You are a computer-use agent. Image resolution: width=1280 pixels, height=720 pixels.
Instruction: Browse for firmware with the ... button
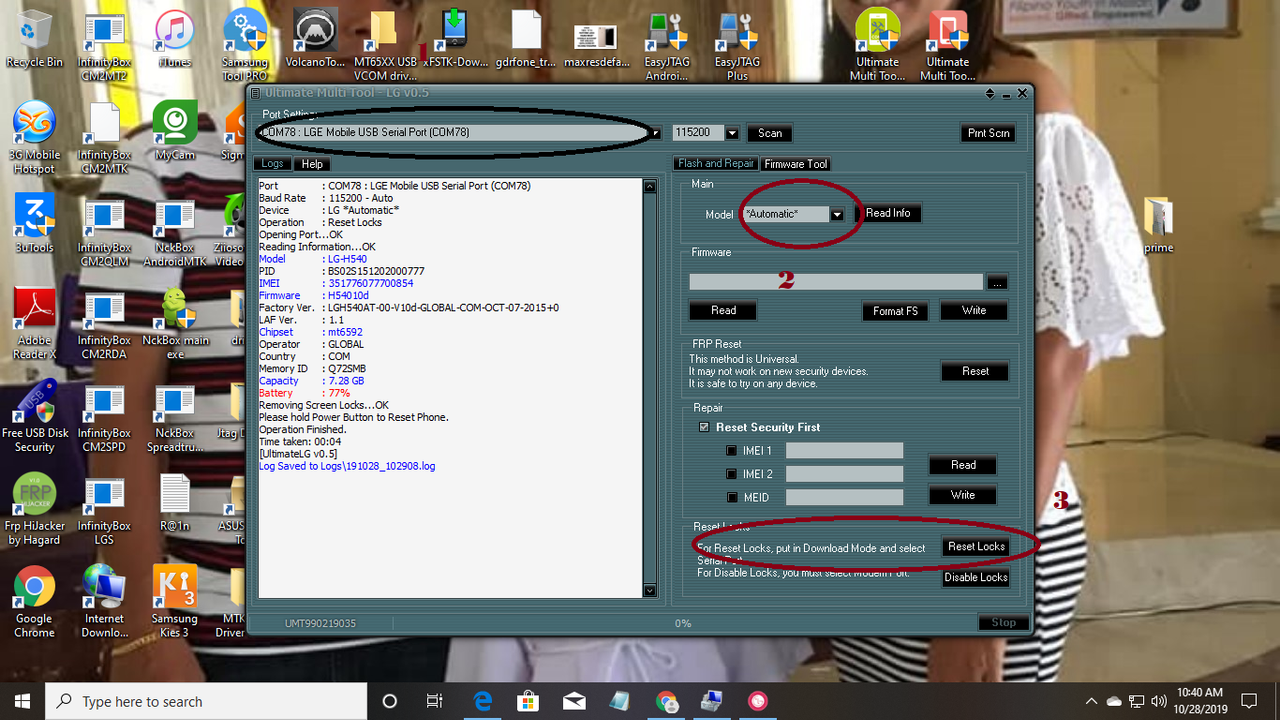coord(996,283)
